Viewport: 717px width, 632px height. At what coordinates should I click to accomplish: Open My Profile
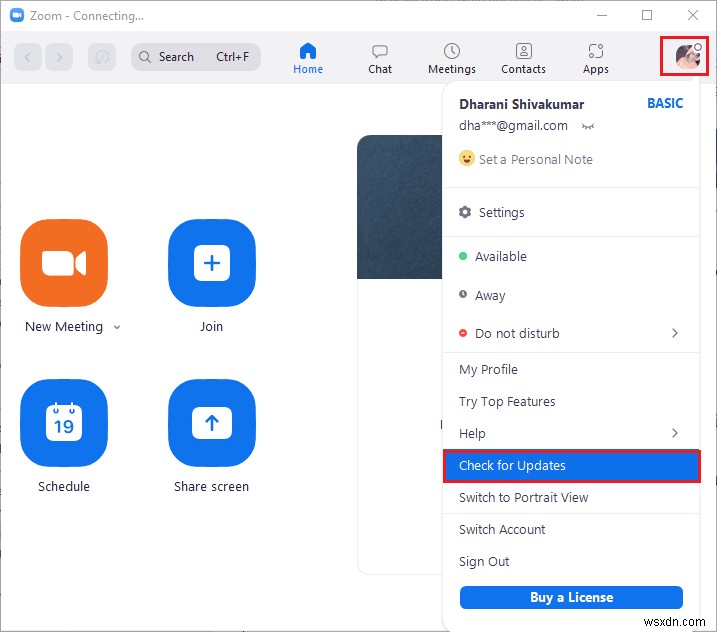[x=572, y=370]
